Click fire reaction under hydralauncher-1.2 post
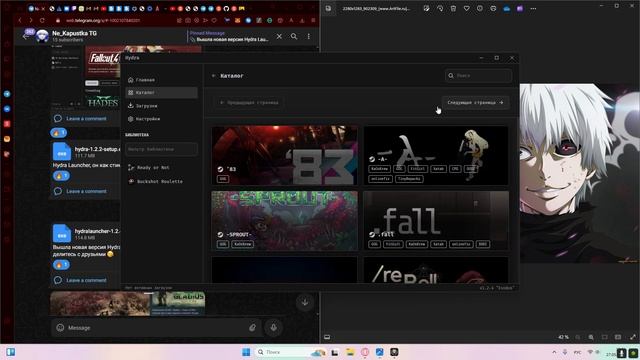 61,264
